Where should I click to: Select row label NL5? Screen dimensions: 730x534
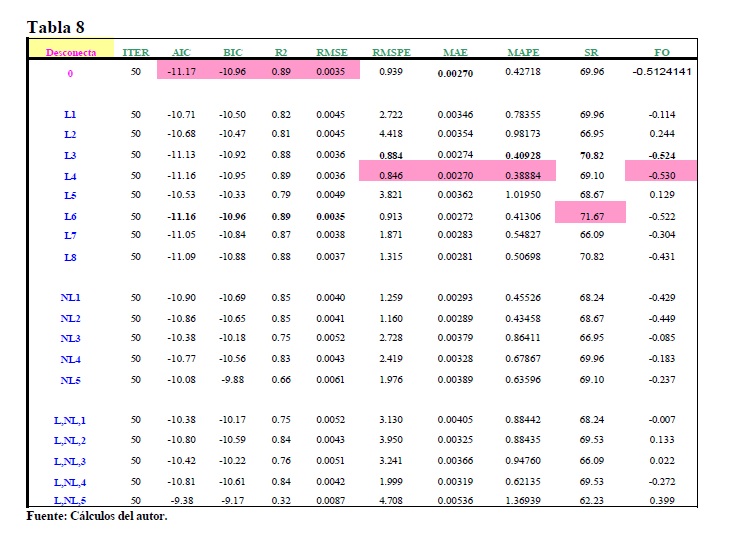pos(70,380)
